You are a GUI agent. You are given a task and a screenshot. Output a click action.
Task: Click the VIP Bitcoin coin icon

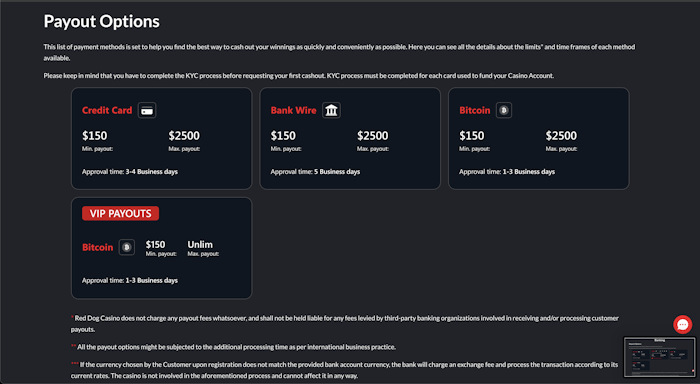pos(127,247)
